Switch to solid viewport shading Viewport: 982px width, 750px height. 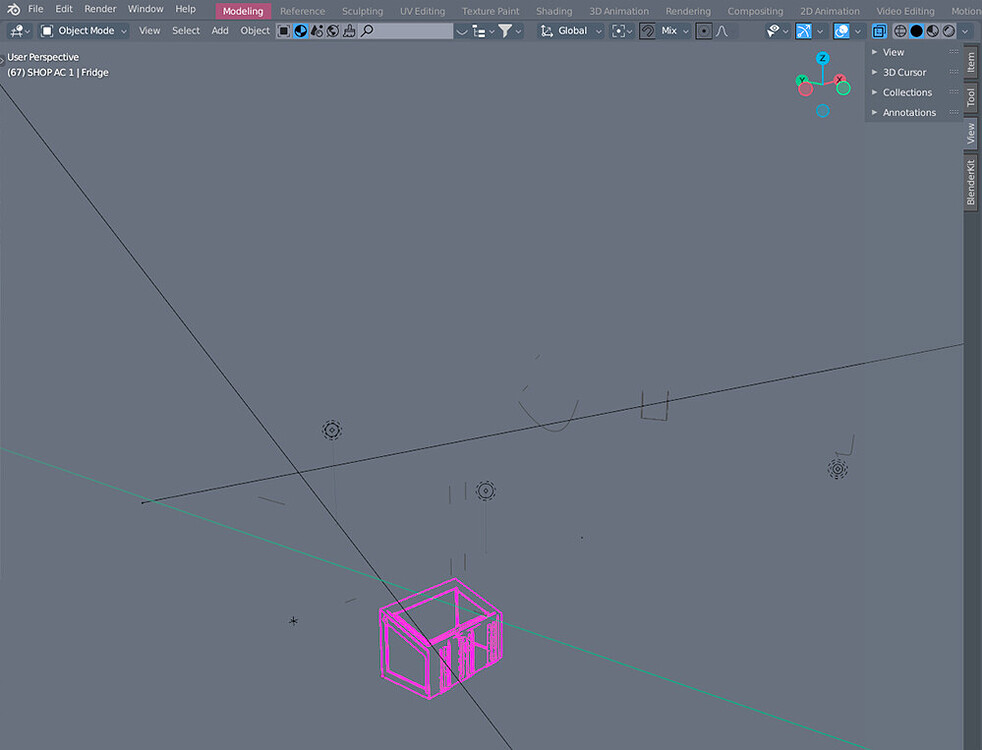click(916, 31)
